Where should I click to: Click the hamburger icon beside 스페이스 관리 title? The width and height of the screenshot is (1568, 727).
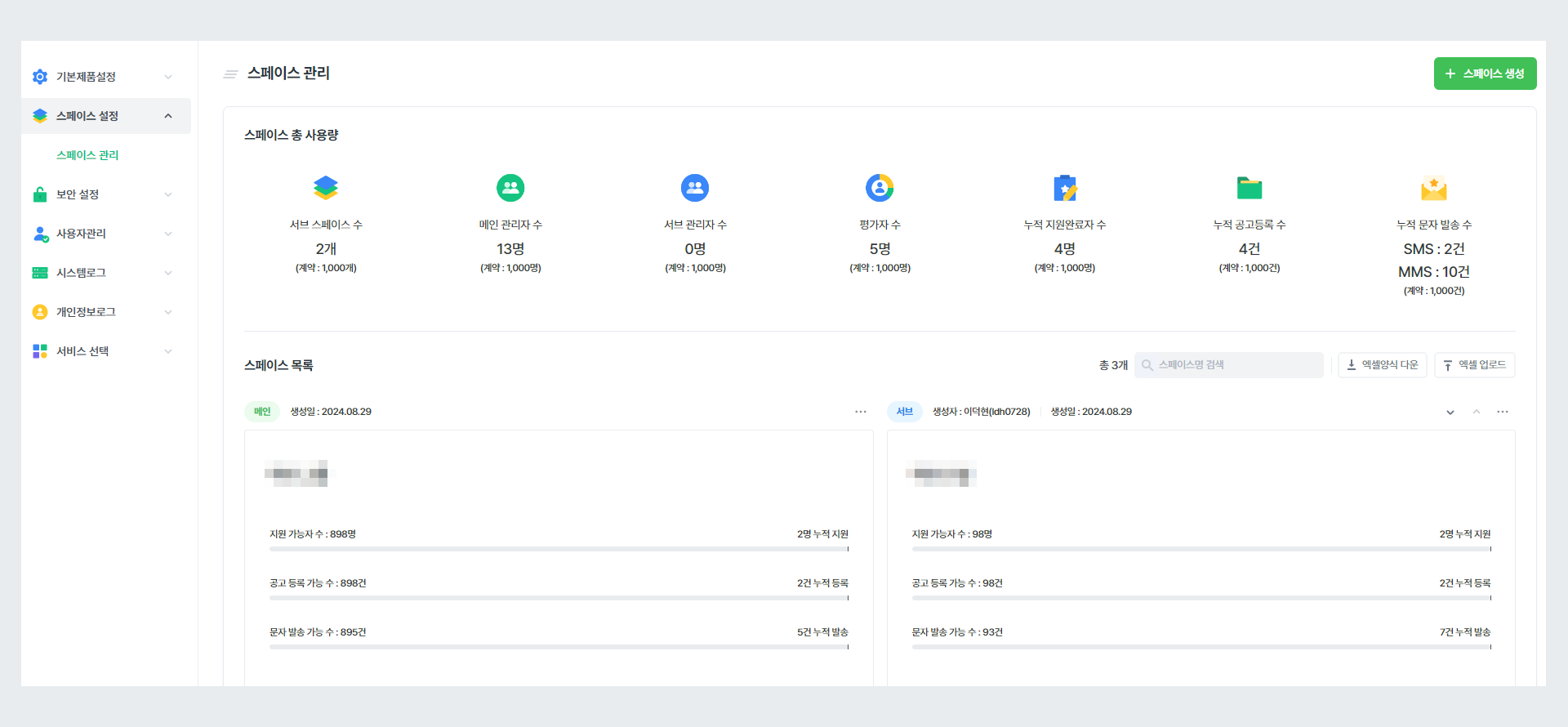click(230, 74)
